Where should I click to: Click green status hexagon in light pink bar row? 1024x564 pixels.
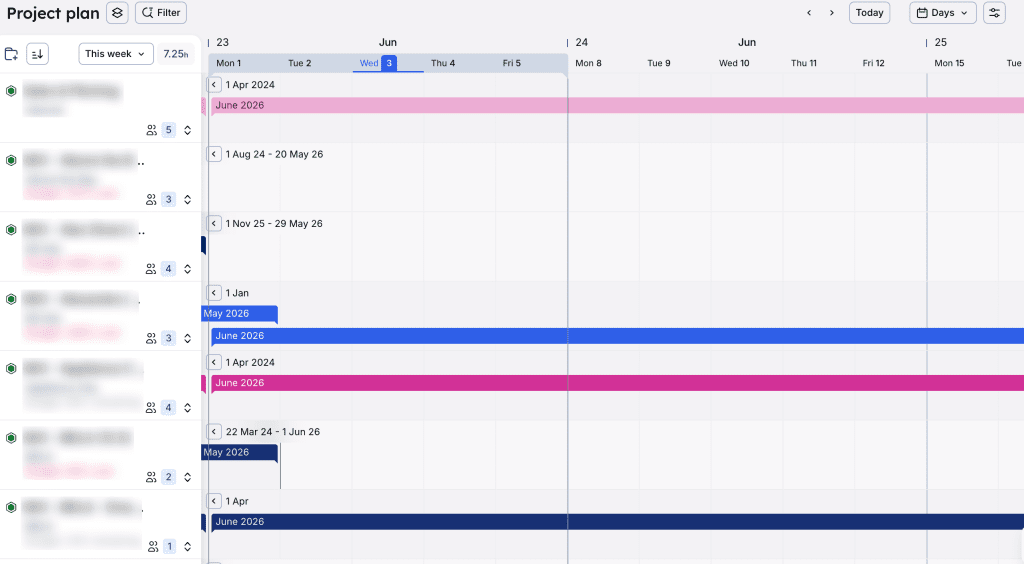11,91
